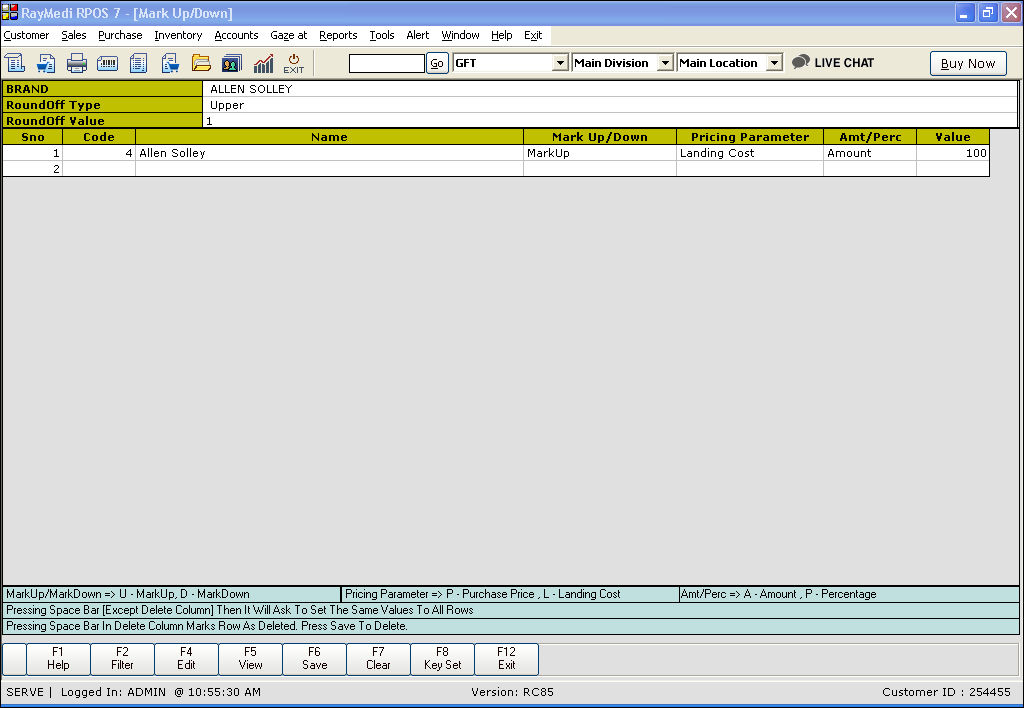Click the RoundOff Value field showing 1

[x=610, y=121]
